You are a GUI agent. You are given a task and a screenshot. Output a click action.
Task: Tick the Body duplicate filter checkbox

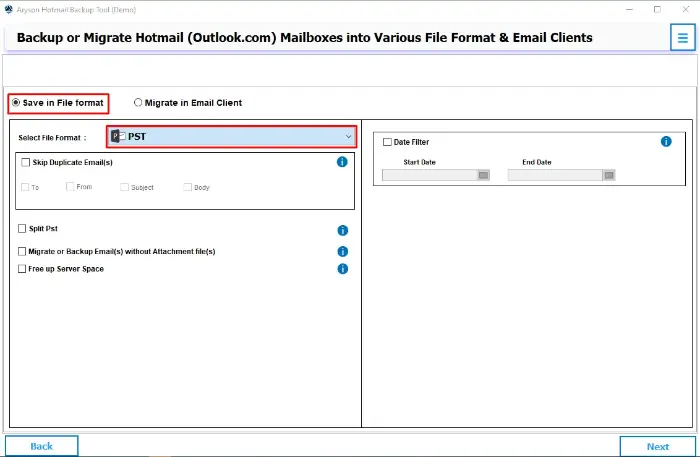(188, 187)
